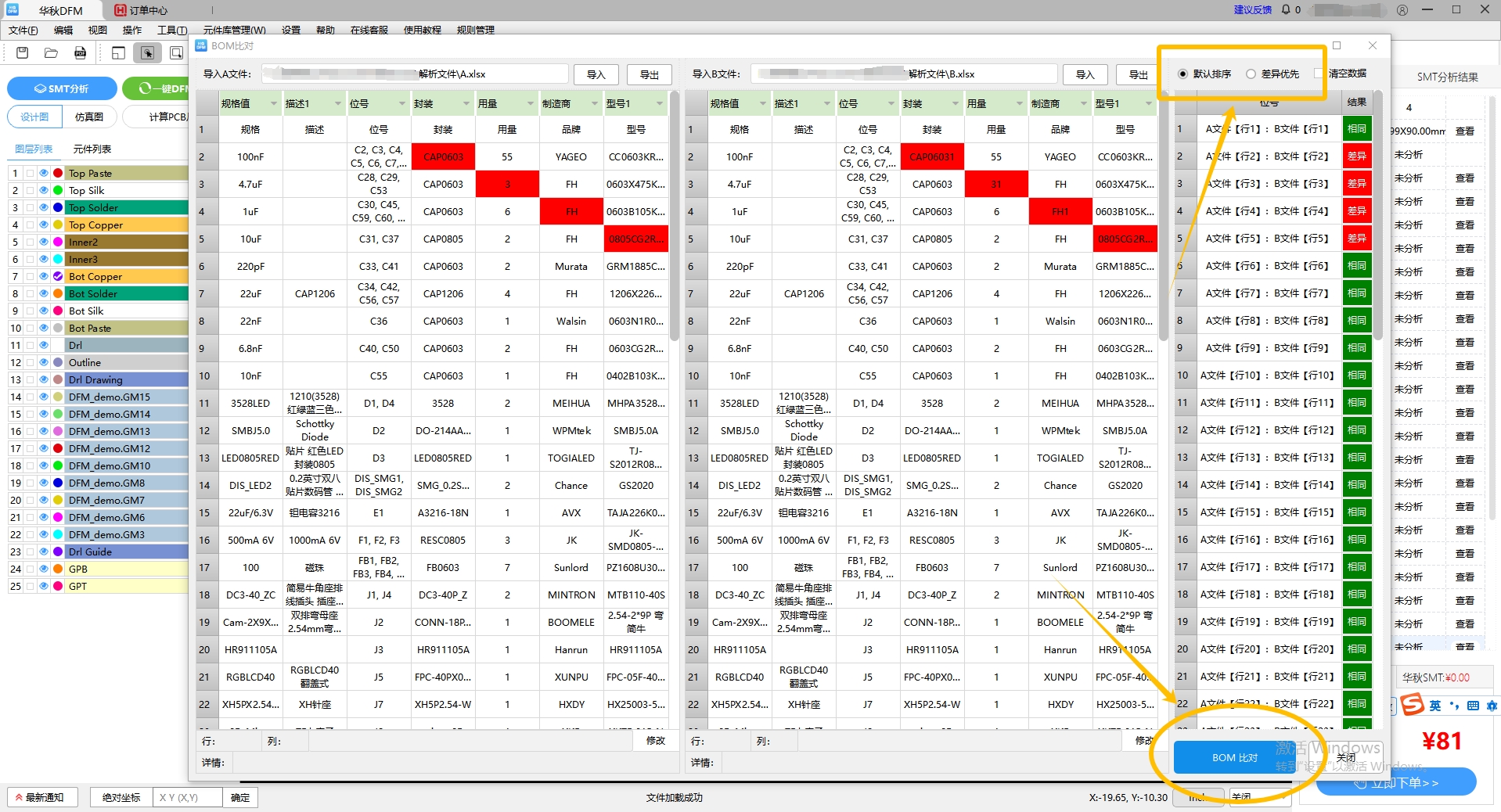This screenshot has width=1501, height=812.
Task: Select the Drl Drawing layer row
Action: (127, 379)
